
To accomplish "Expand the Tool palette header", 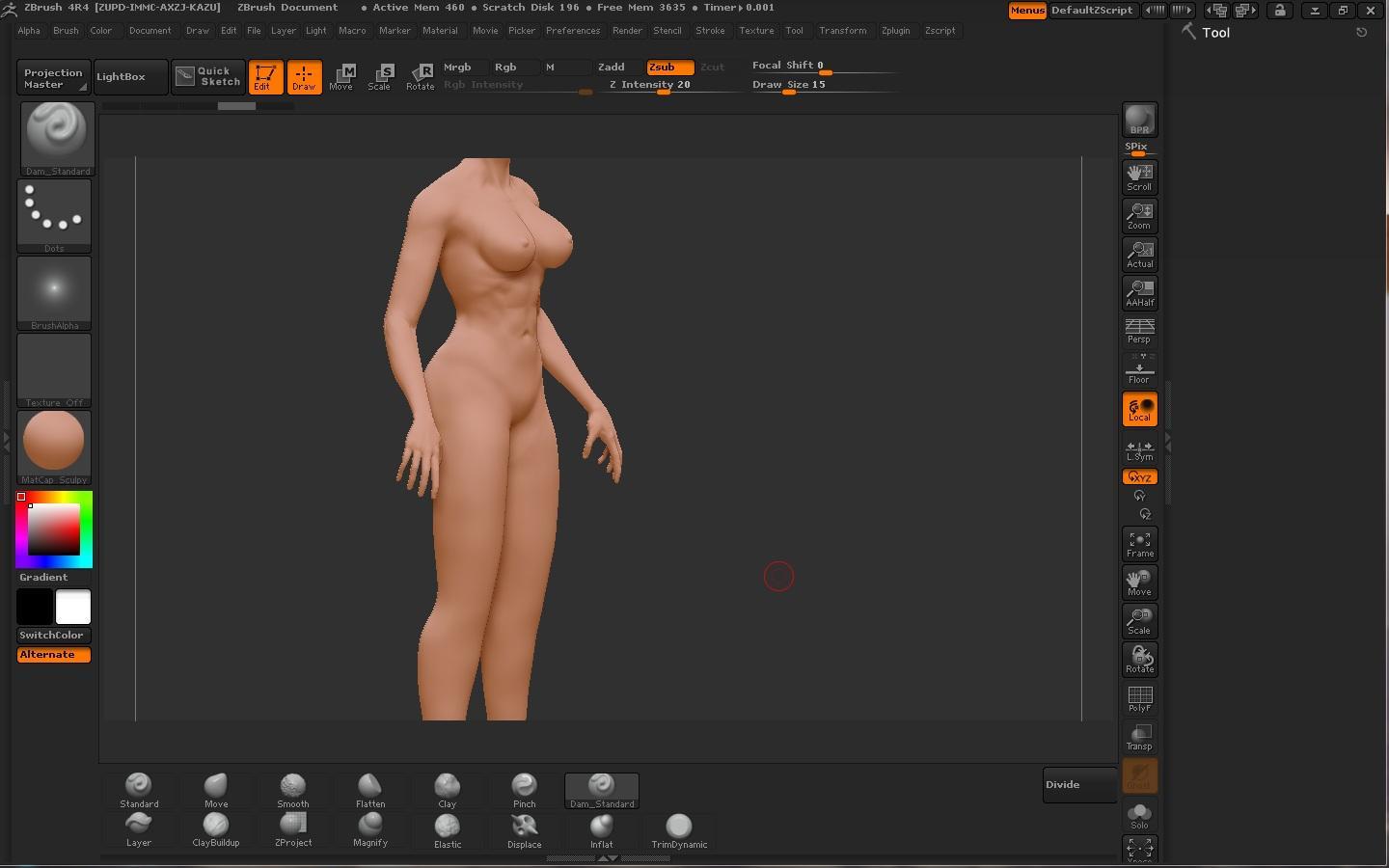I will click(x=1216, y=33).
